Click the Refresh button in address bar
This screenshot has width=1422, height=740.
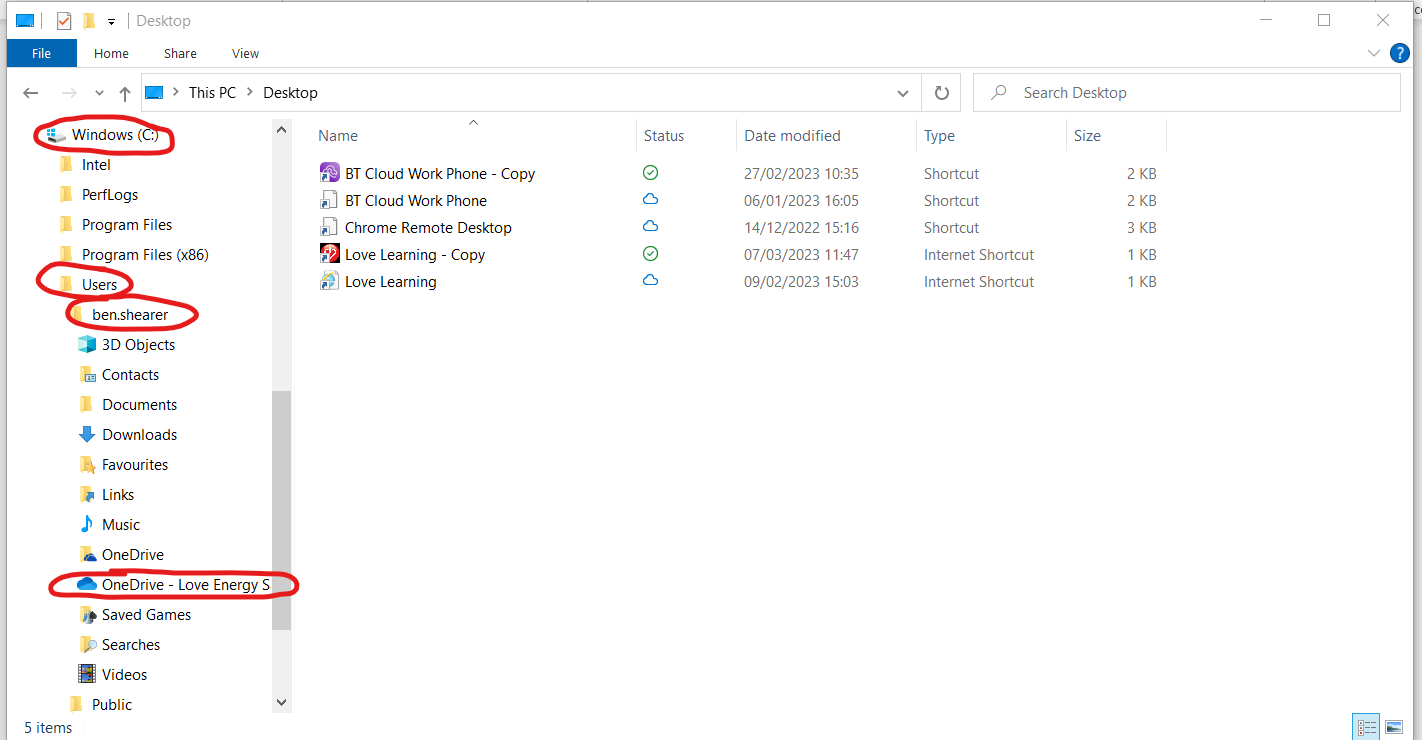coord(941,92)
